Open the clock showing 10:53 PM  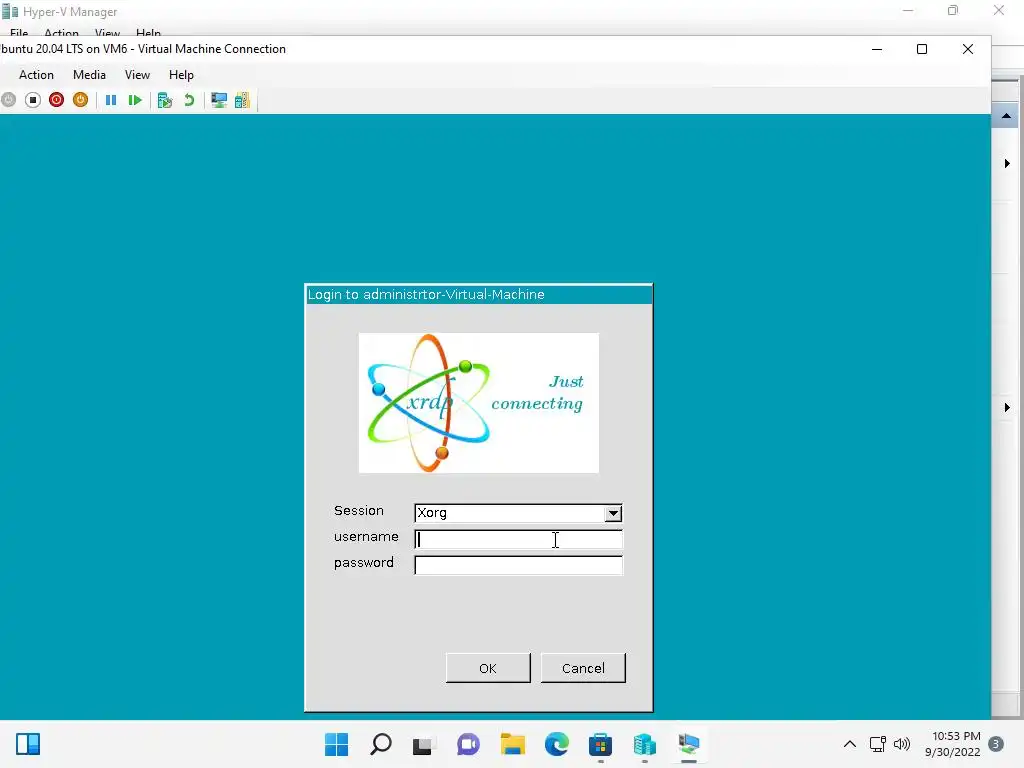(x=953, y=744)
